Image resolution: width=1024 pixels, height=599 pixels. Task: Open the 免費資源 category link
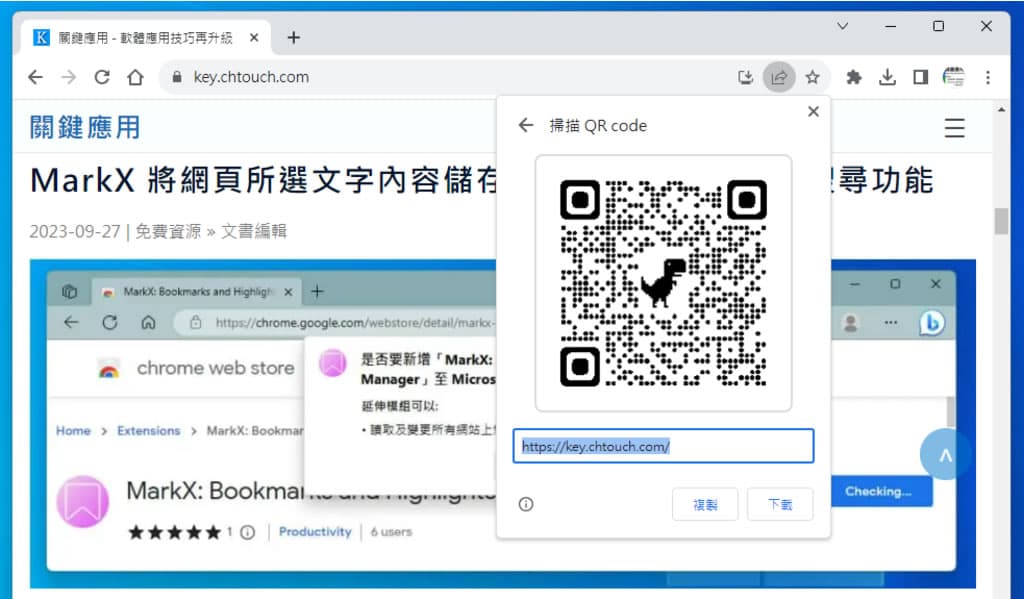tap(168, 231)
